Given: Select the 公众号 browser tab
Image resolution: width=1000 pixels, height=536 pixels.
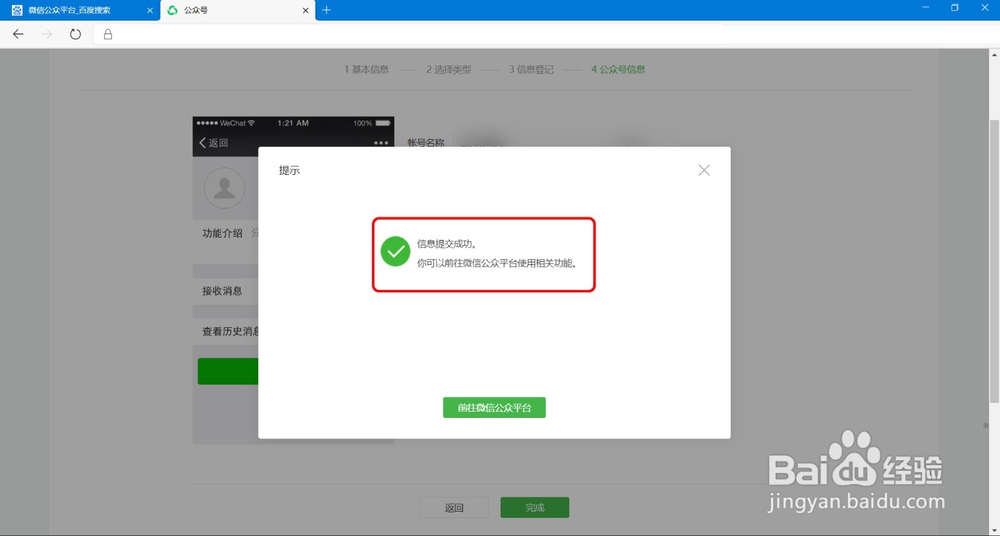Looking at the screenshot, I should (238, 10).
